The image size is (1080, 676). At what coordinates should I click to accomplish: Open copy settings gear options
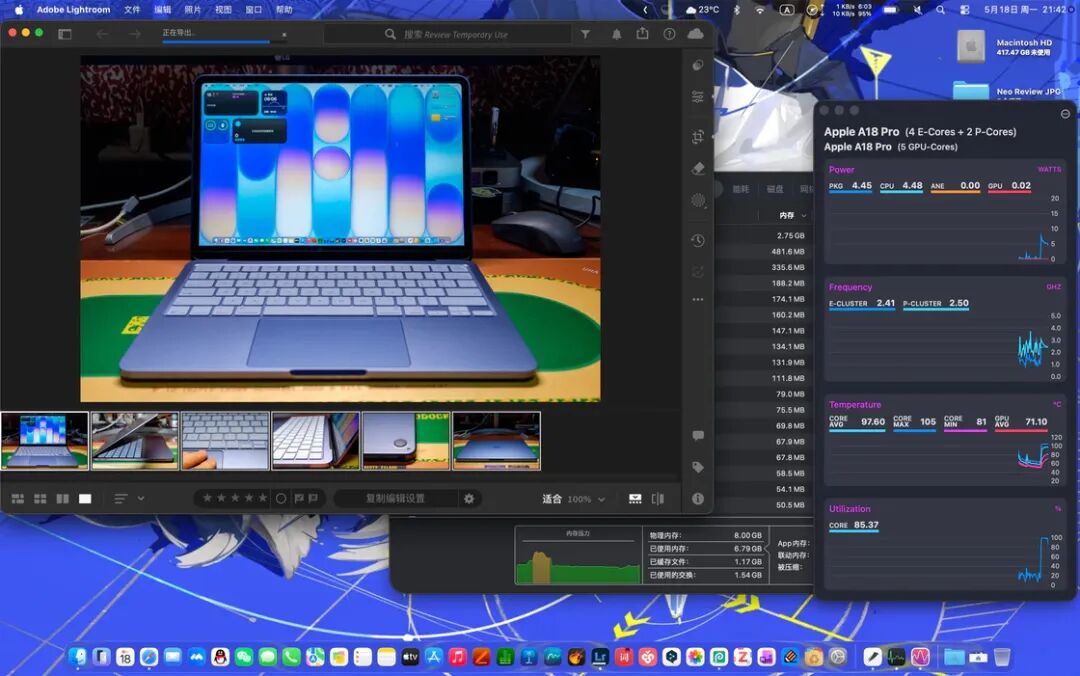(x=469, y=498)
